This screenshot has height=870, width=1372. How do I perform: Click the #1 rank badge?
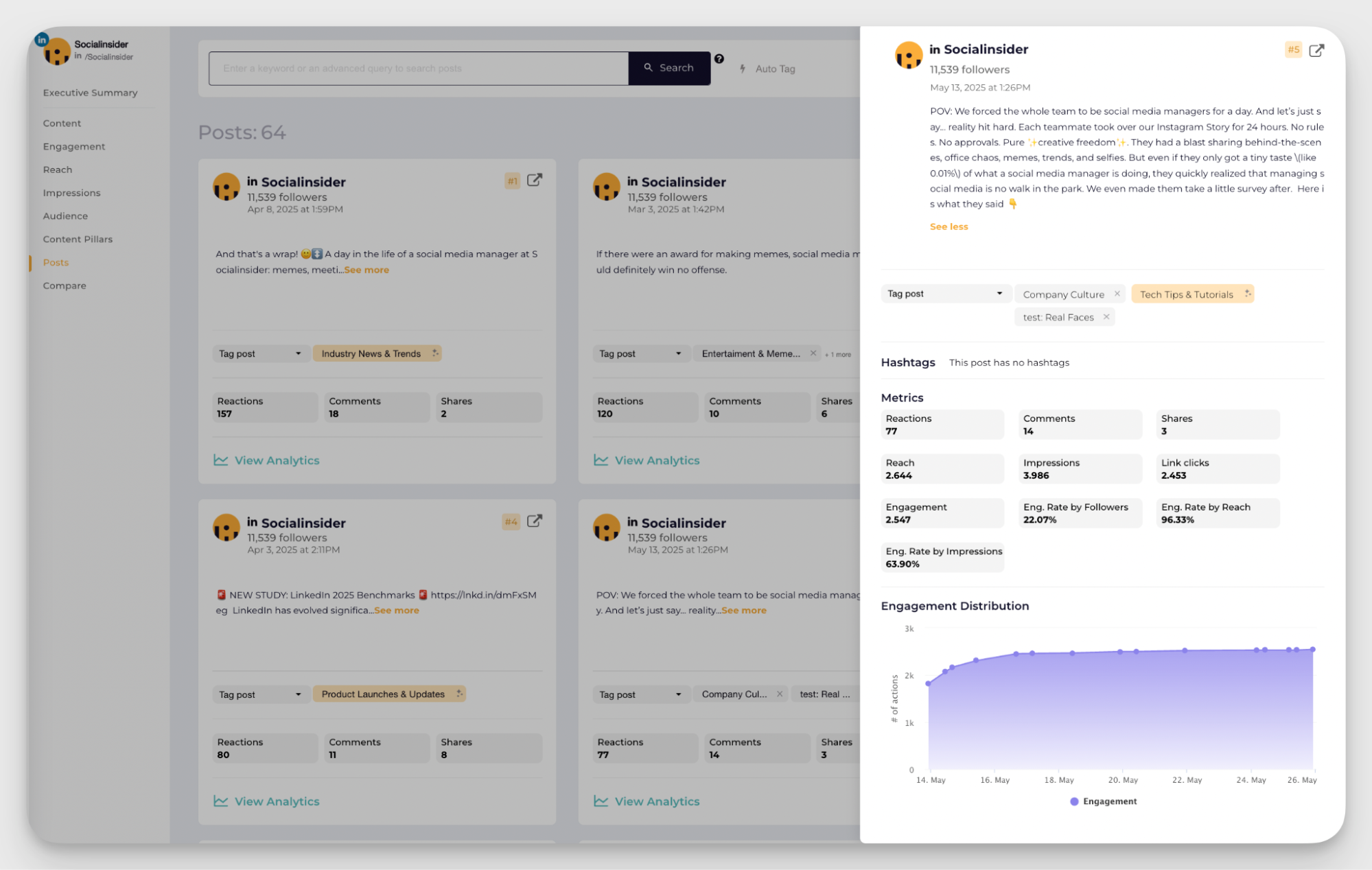coord(512,181)
